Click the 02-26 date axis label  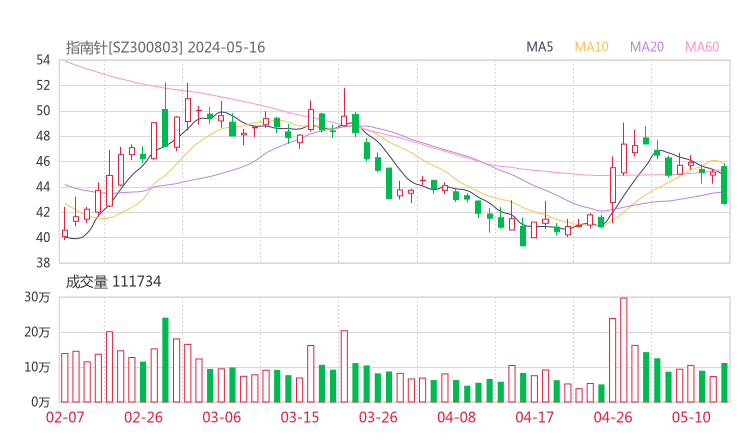point(143,417)
